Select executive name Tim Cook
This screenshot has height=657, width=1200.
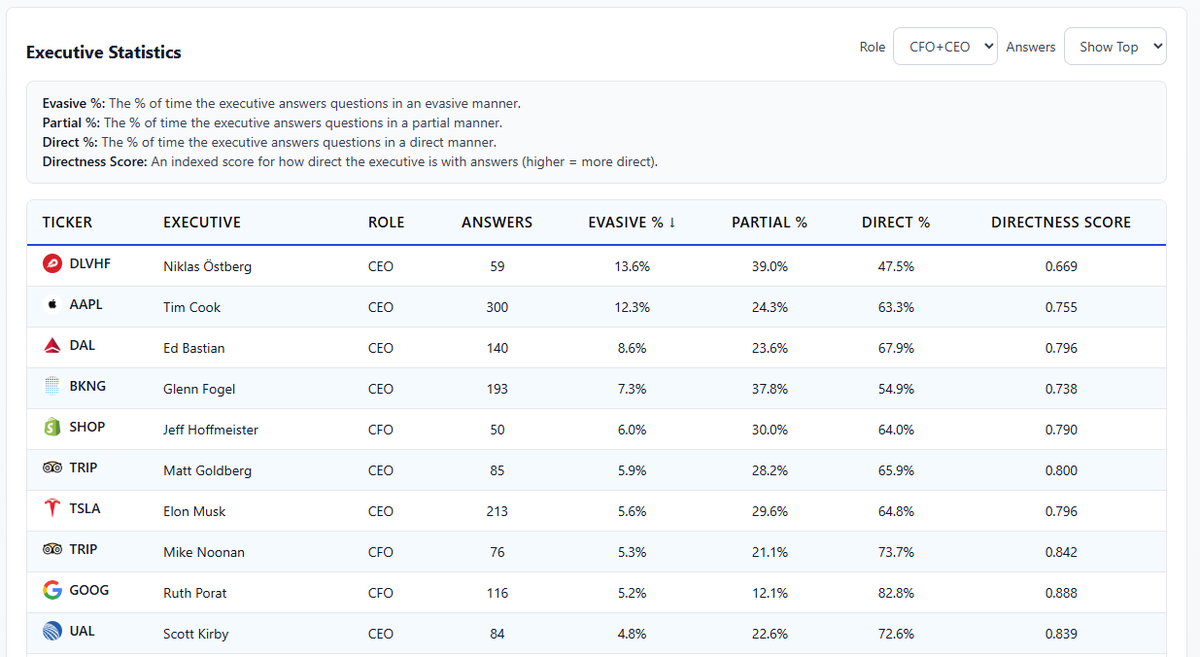point(192,307)
